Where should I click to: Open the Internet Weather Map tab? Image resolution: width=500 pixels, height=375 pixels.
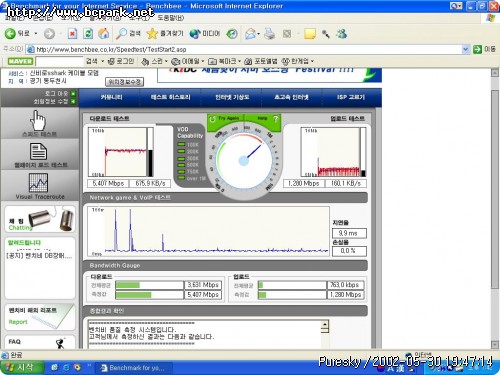232,97
